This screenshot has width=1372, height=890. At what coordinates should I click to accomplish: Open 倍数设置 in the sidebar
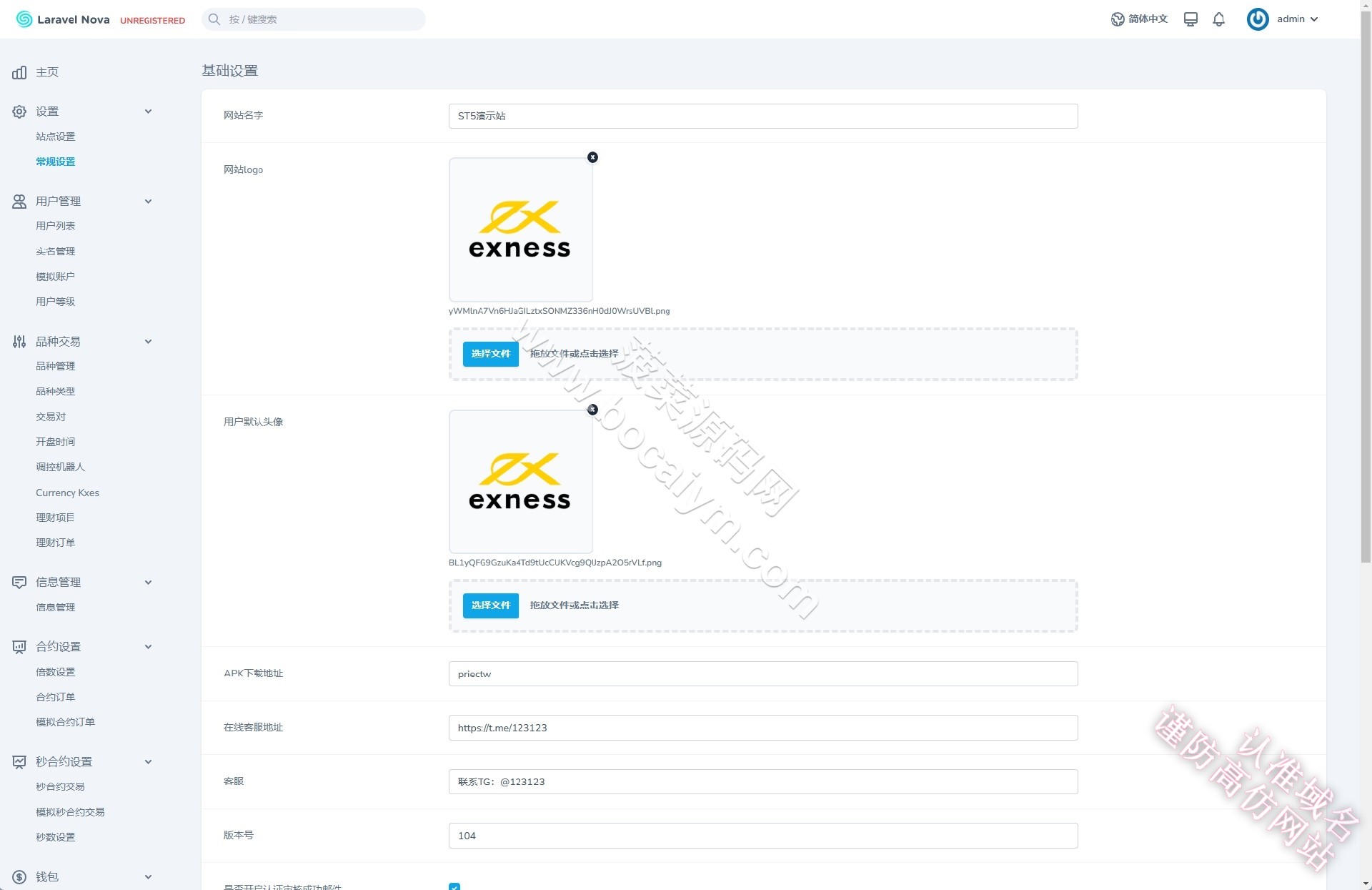tap(56, 672)
